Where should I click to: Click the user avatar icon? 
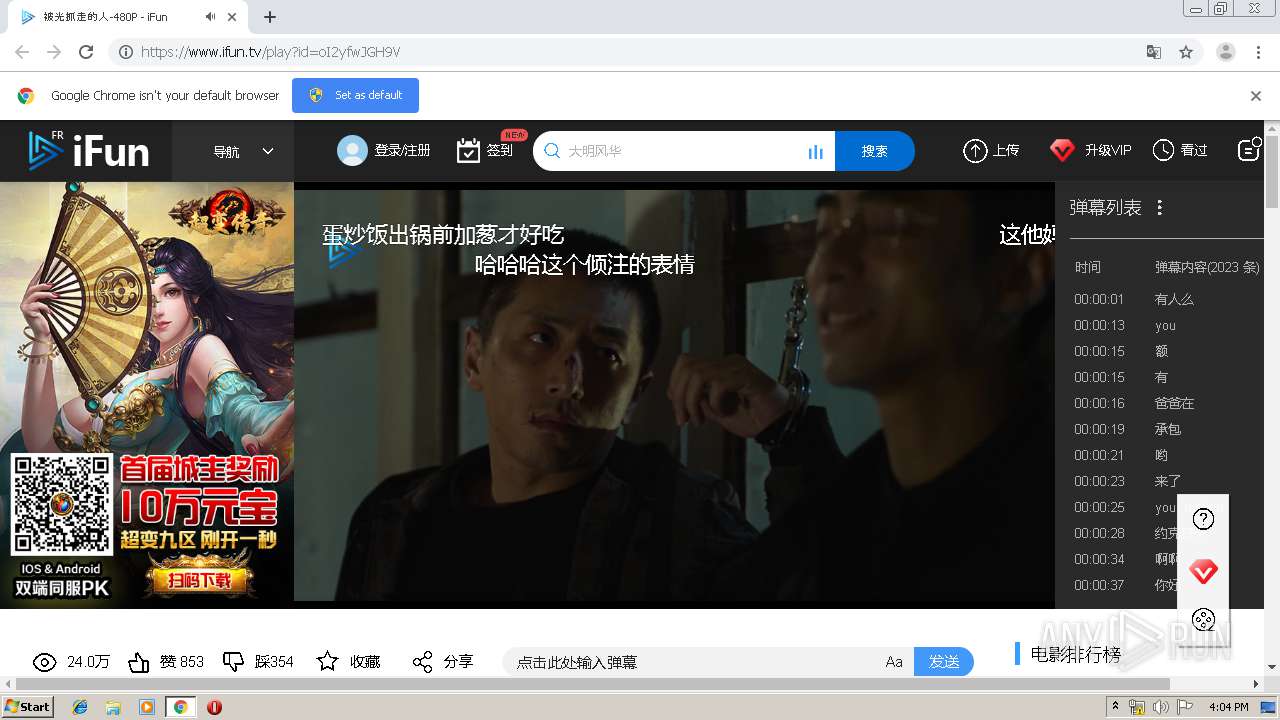(352, 150)
